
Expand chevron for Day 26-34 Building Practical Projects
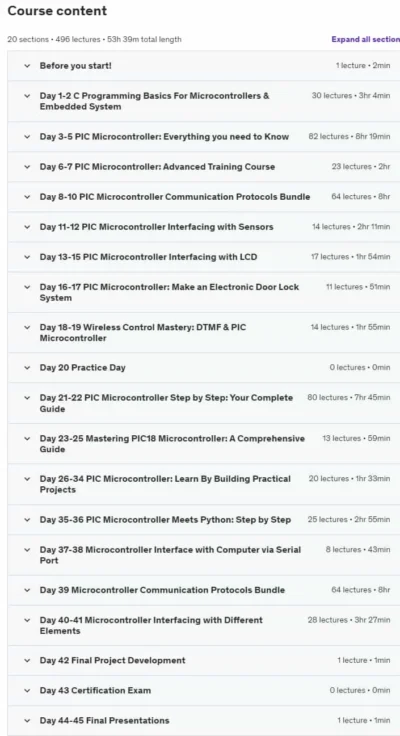coord(27,479)
